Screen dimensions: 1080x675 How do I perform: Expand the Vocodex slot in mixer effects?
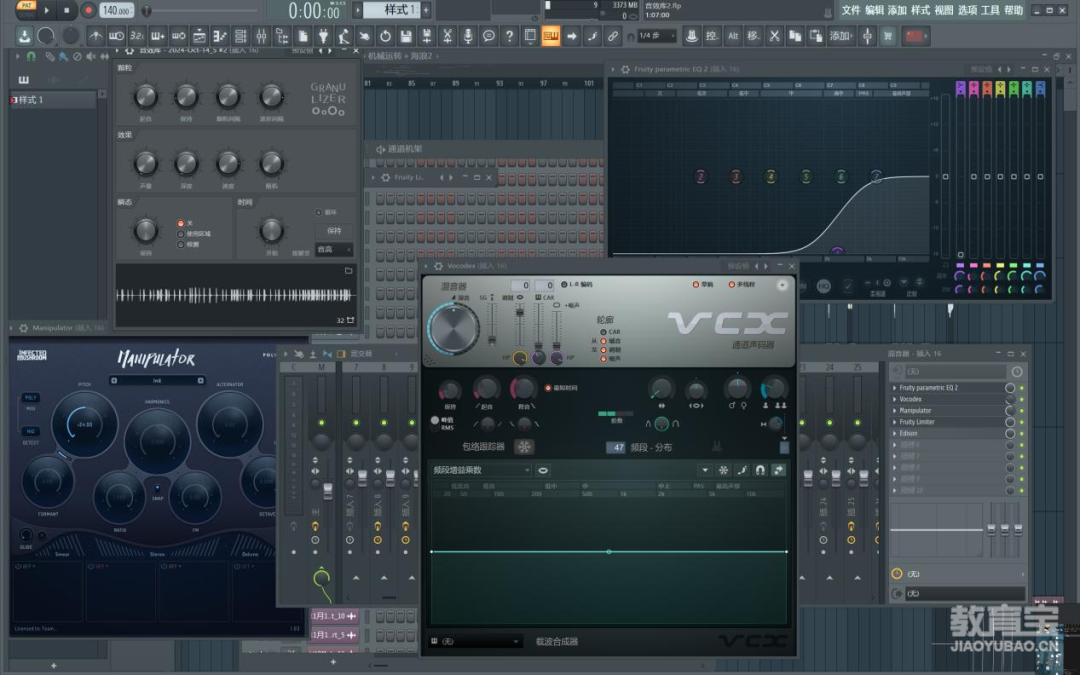click(895, 399)
